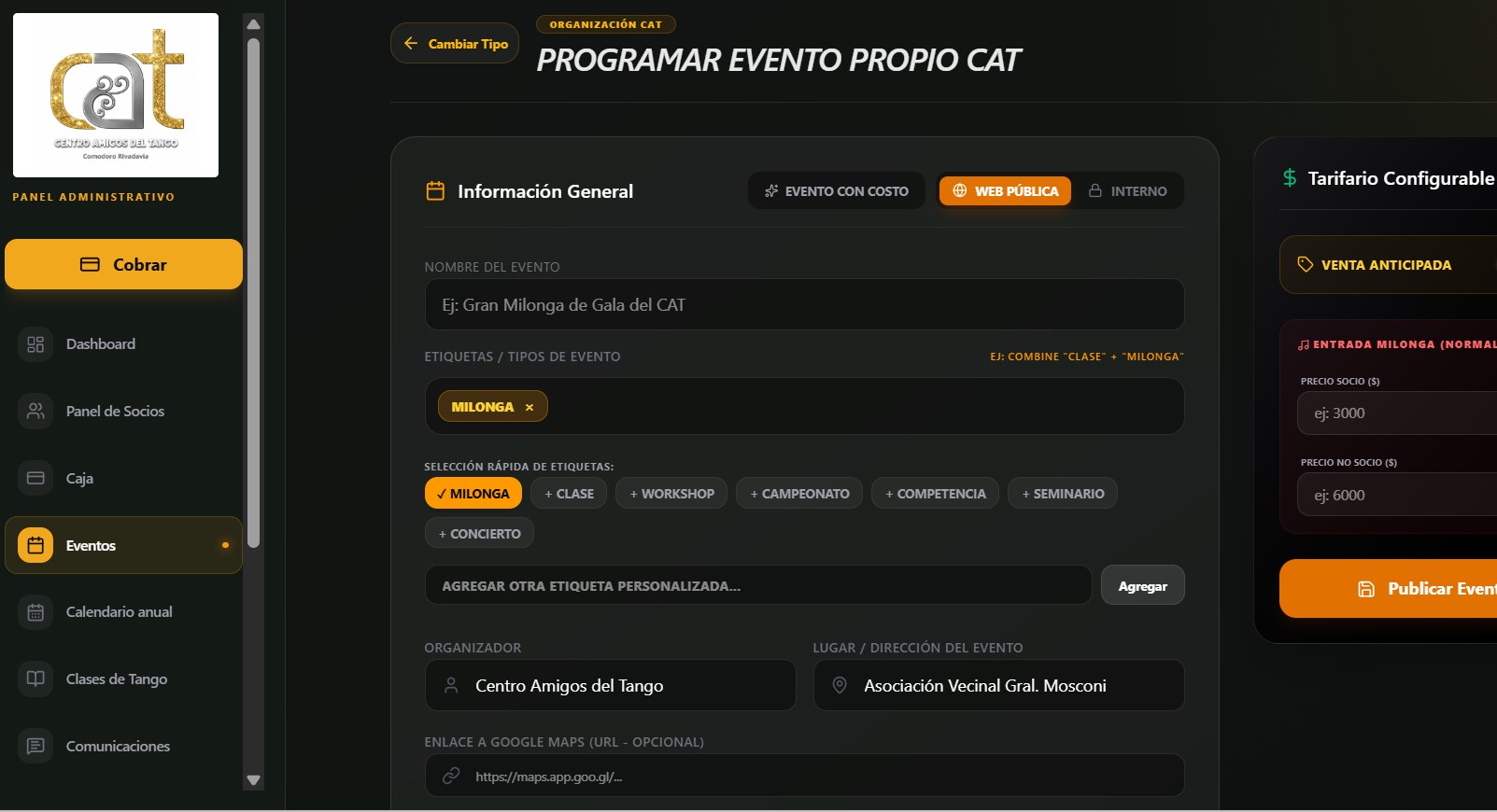Click the Clases de Tango book icon
The width and height of the screenshot is (1497, 812).
click(x=35, y=679)
